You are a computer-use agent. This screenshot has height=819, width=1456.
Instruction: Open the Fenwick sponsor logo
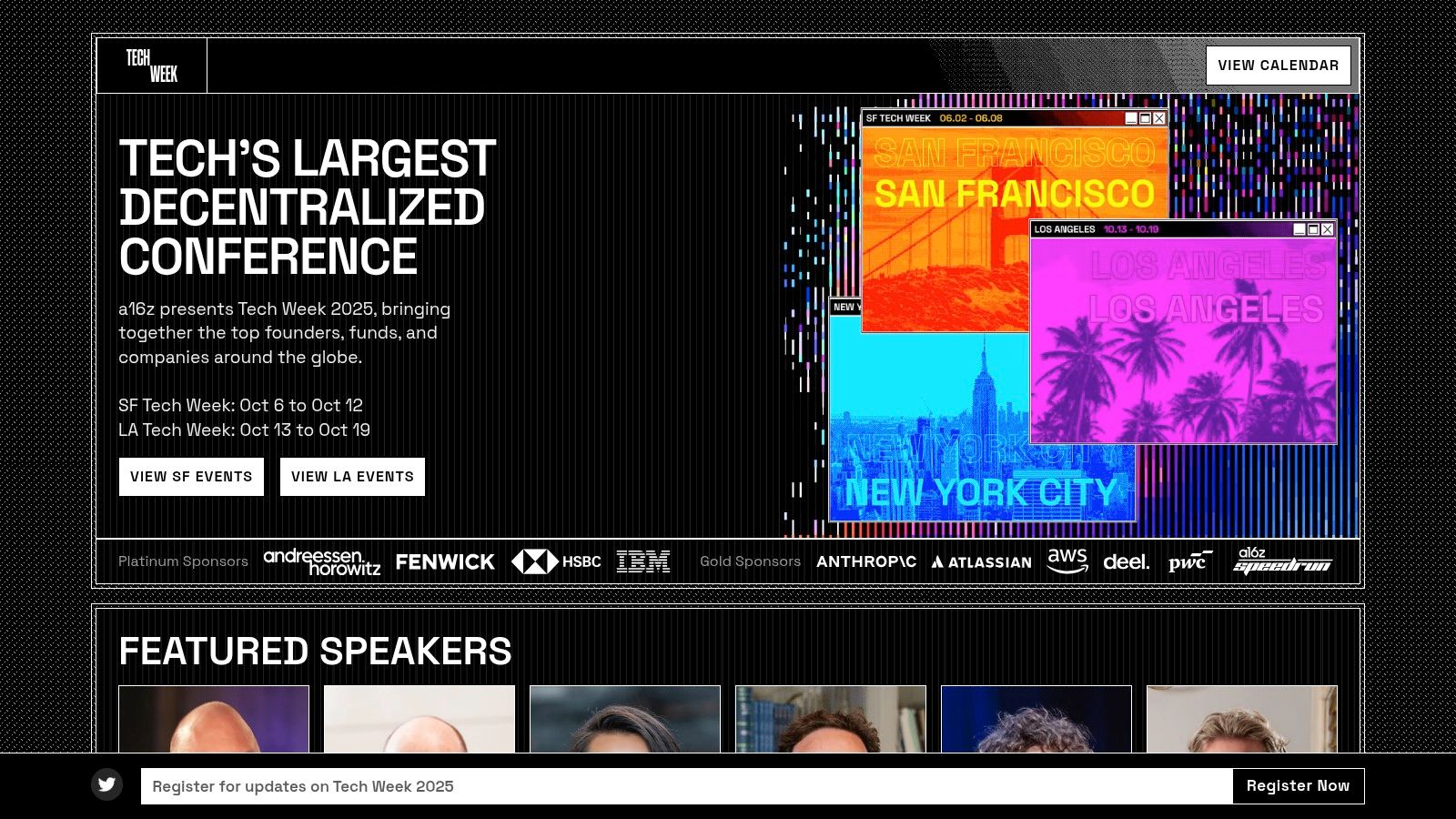point(445,562)
